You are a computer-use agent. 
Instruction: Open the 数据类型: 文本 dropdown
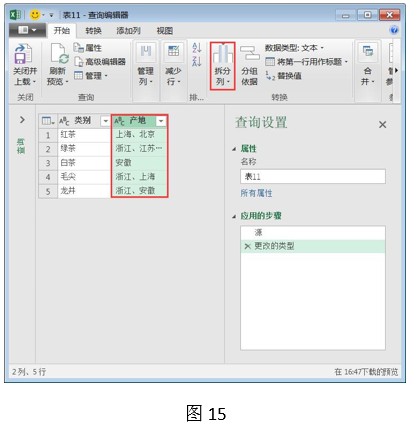294,48
